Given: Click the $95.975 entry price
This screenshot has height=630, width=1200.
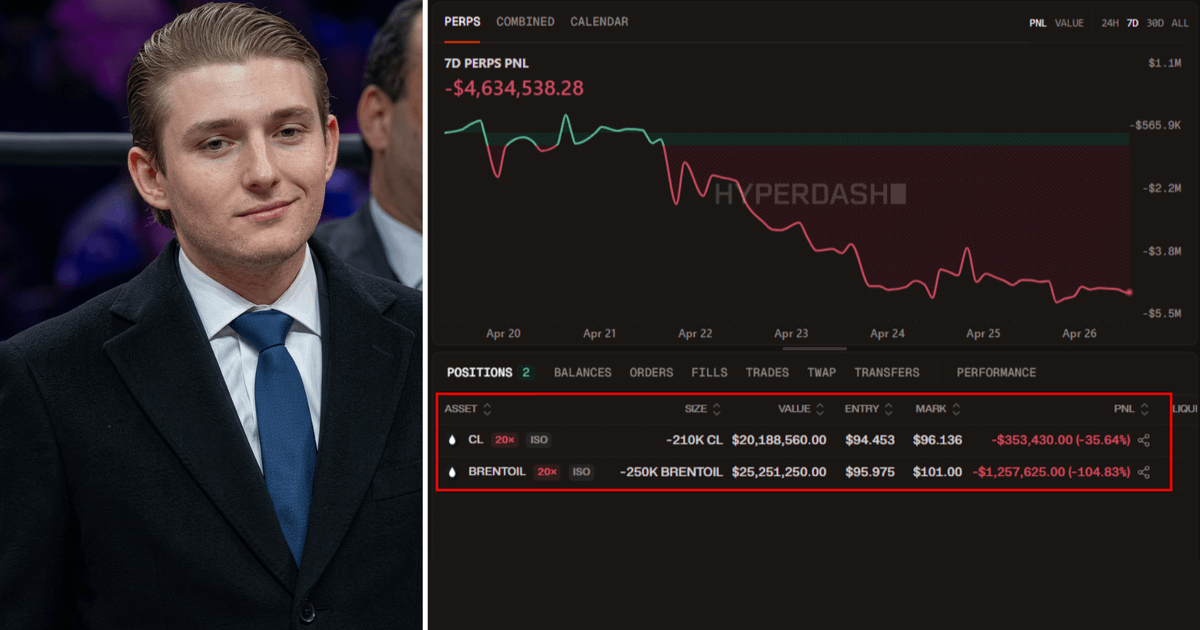Looking at the screenshot, I should coord(870,472).
